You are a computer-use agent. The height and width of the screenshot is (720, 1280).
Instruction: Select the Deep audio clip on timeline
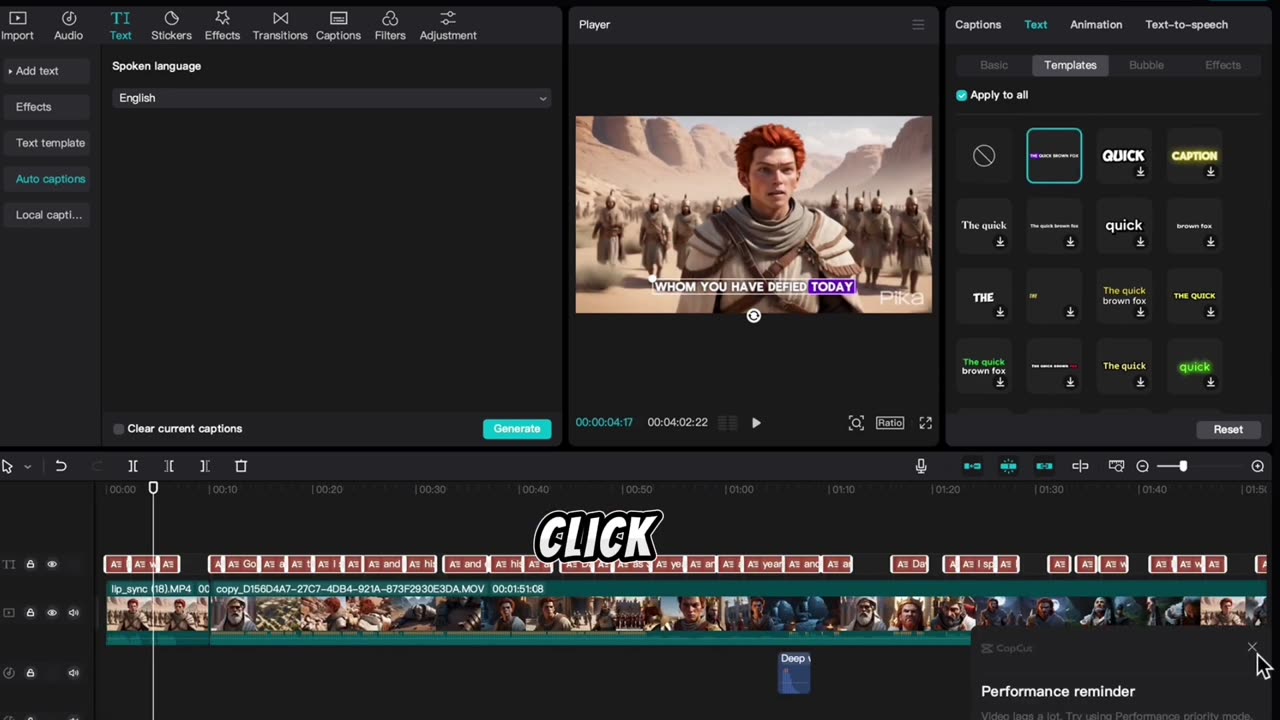(x=794, y=673)
